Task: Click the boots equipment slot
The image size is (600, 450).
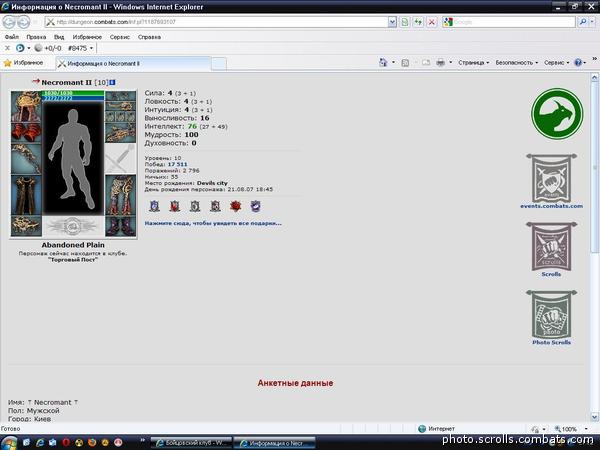Action: 121,226
